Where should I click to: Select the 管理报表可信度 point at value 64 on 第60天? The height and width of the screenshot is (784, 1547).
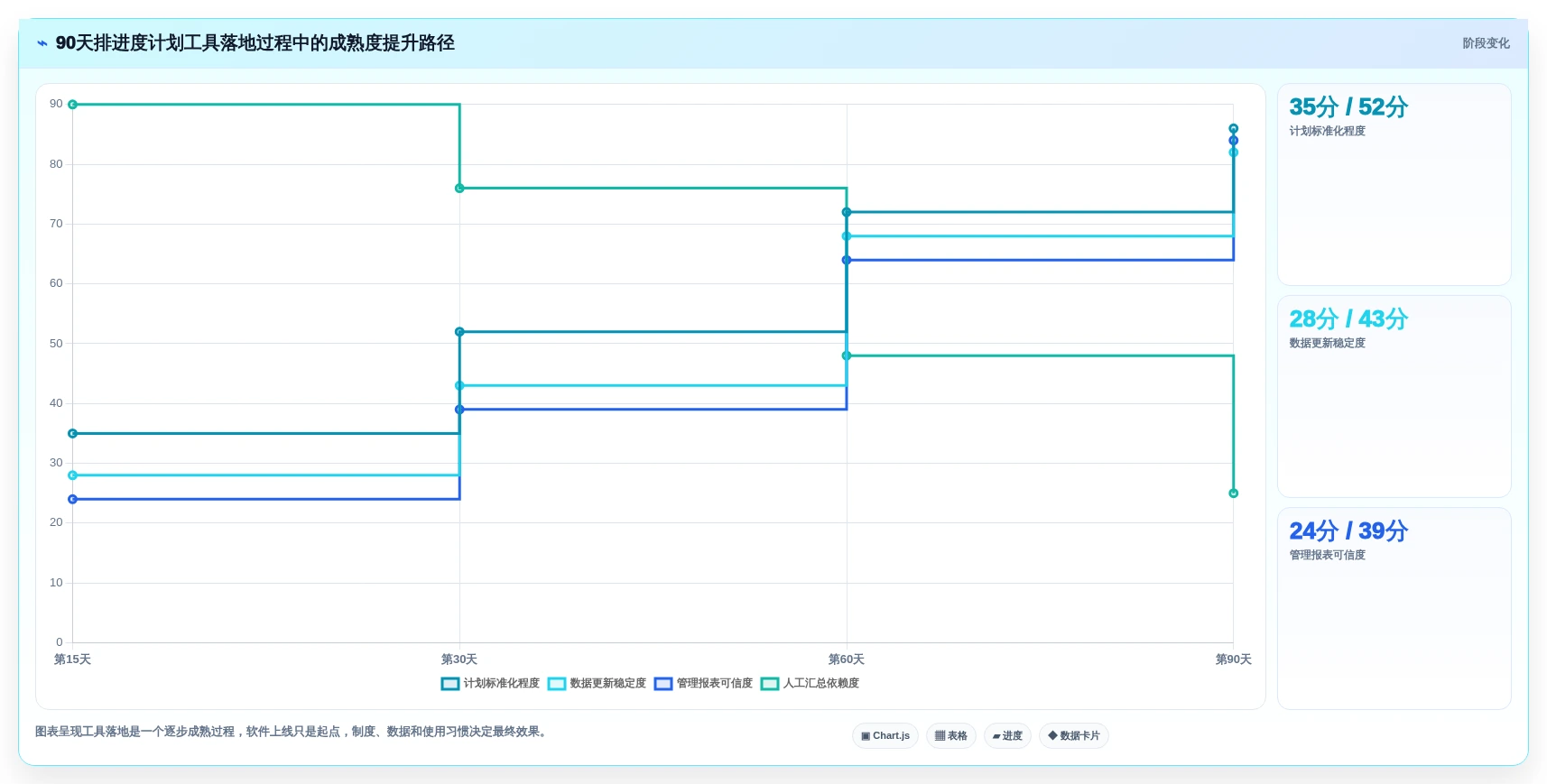pos(847,260)
